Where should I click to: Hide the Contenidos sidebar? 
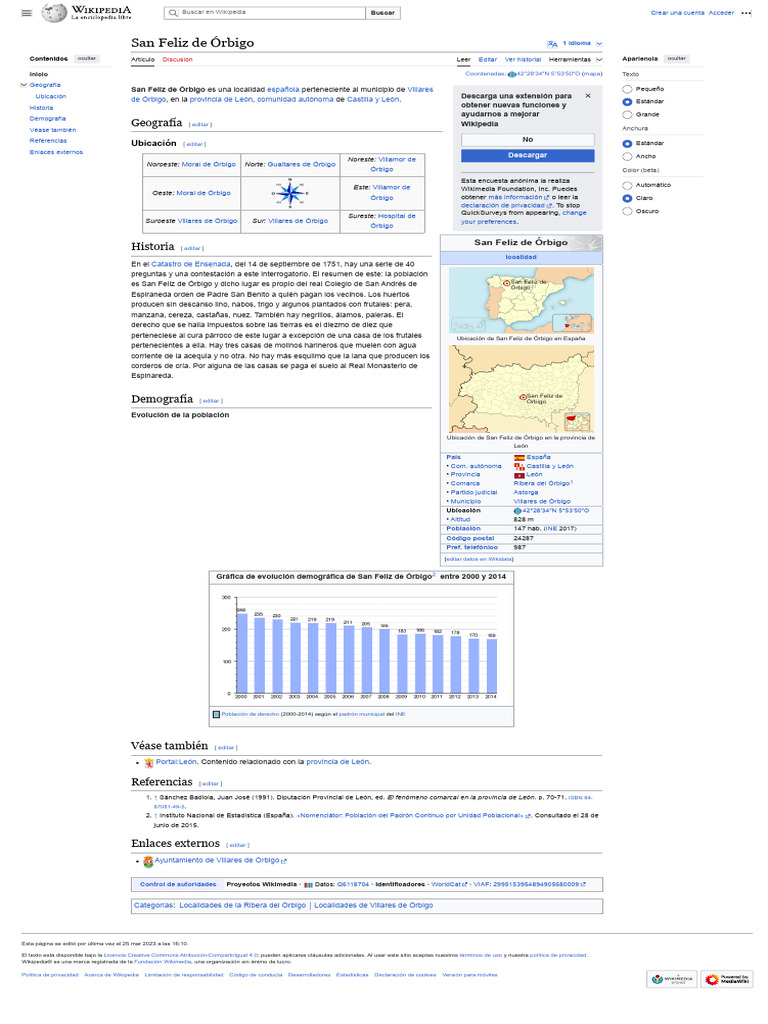(87, 59)
